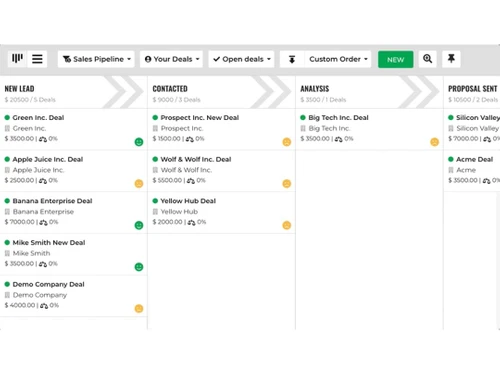500x375 pixels.
Task: Click the Green Inc. company name
Action: pyautogui.click(x=29, y=128)
